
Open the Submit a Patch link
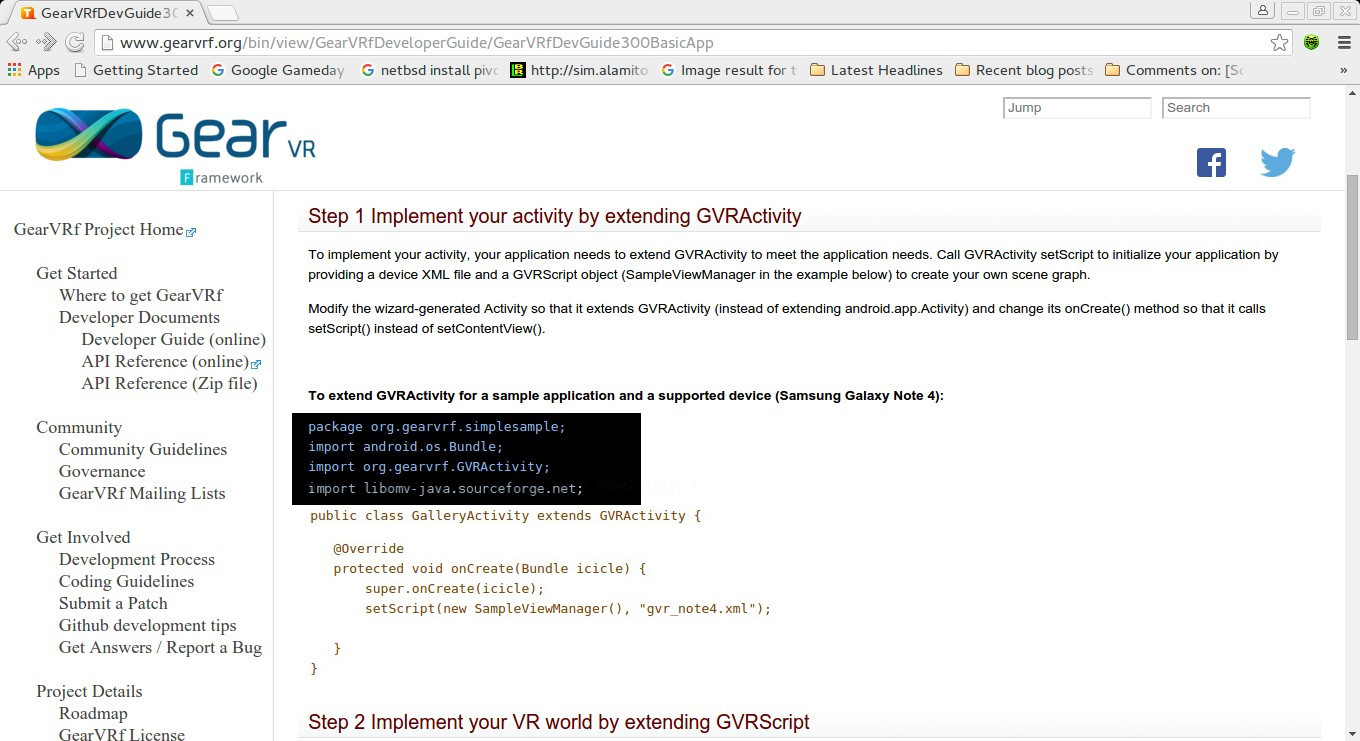tap(113, 603)
